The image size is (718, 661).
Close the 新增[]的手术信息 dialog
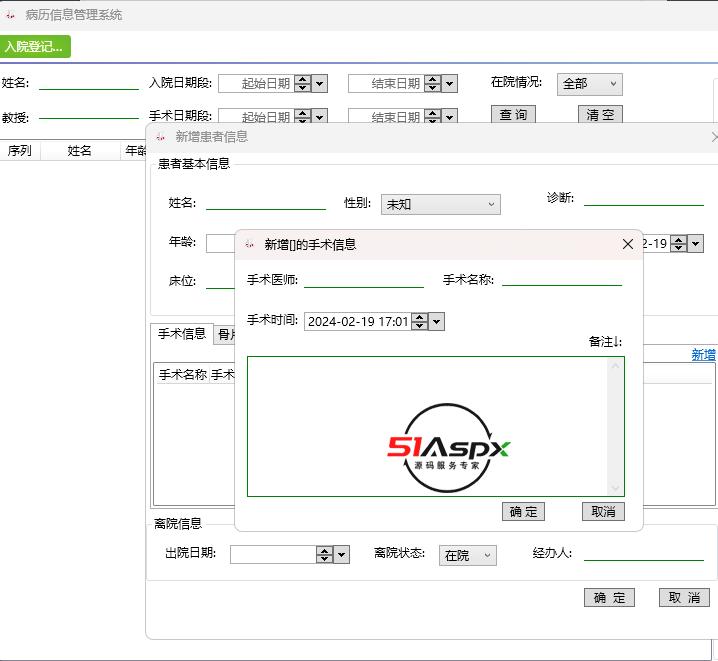click(x=628, y=244)
